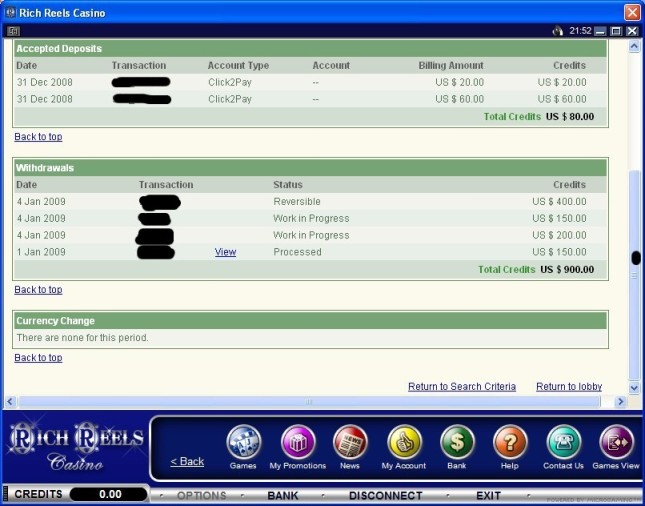
Task: Open the Contact Us telephone icon
Action: (x=564, y=442)
